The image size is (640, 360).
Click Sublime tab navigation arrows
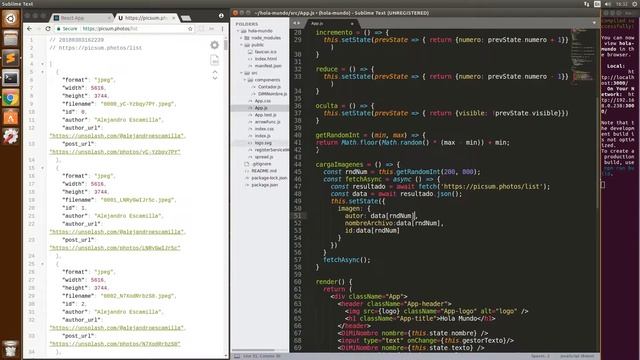point(297,23)
